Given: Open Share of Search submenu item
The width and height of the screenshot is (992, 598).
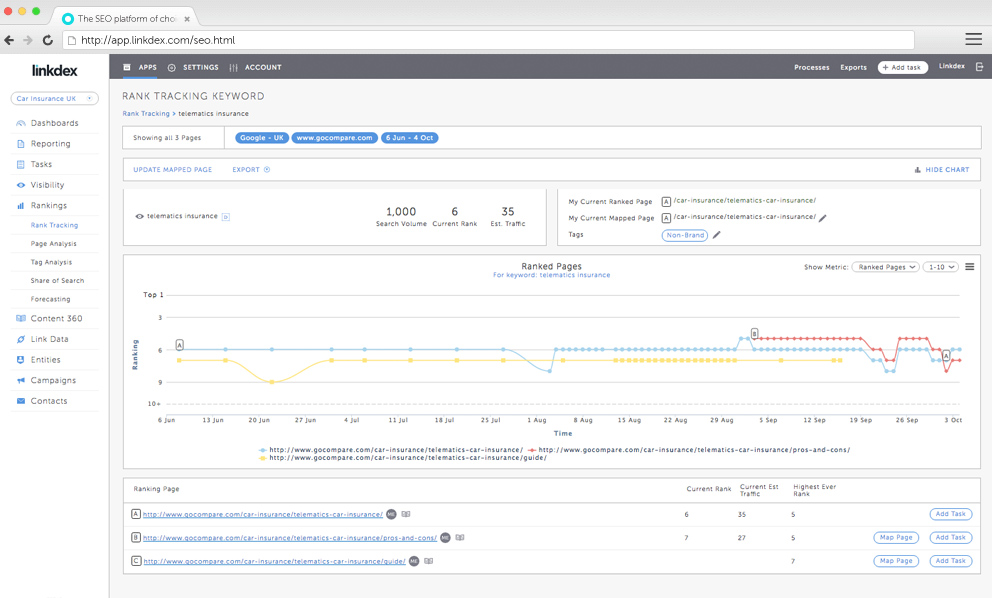Looking at the screenshot, I should [57, 280].
